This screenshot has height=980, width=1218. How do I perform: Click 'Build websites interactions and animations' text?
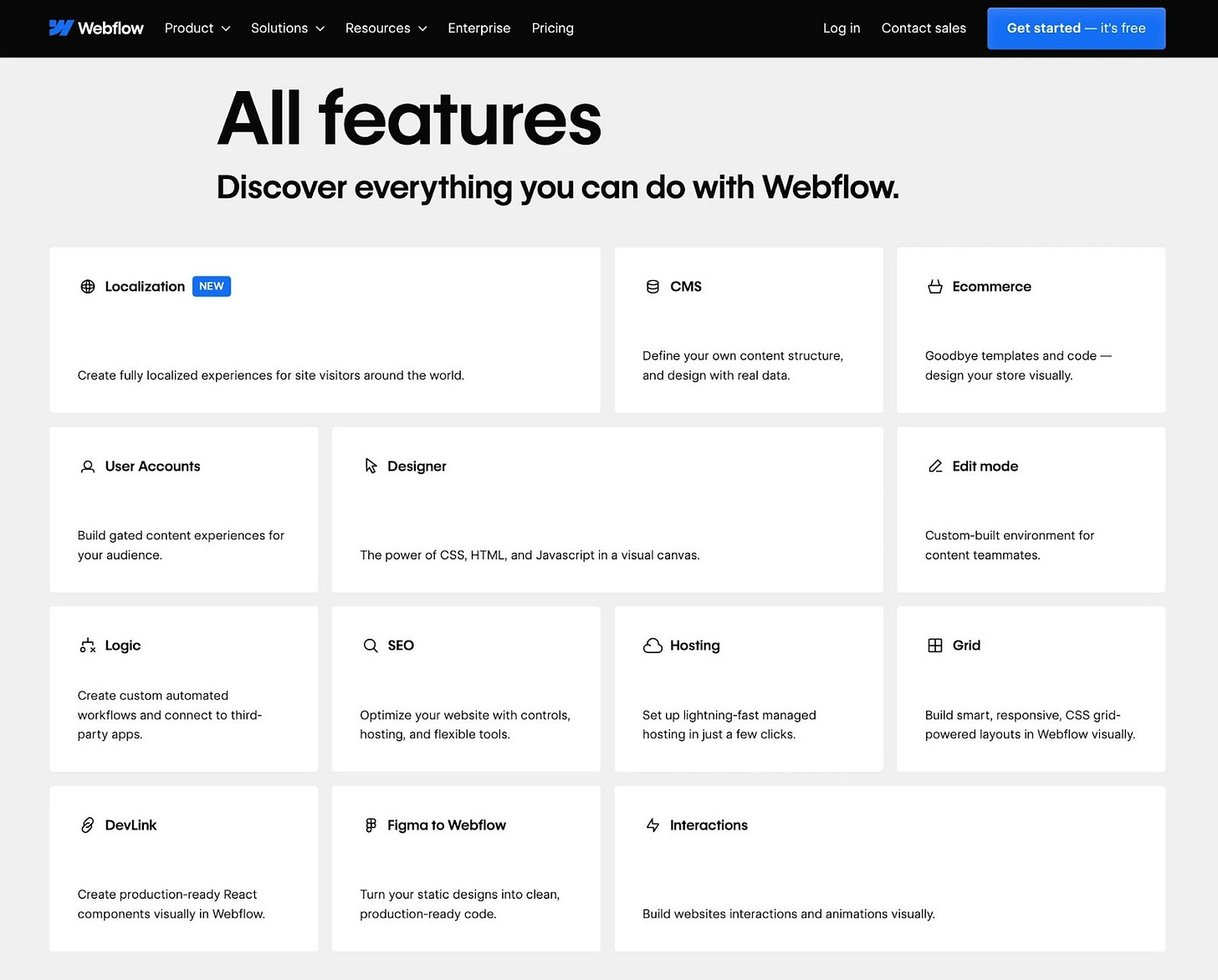click(789, 914)
